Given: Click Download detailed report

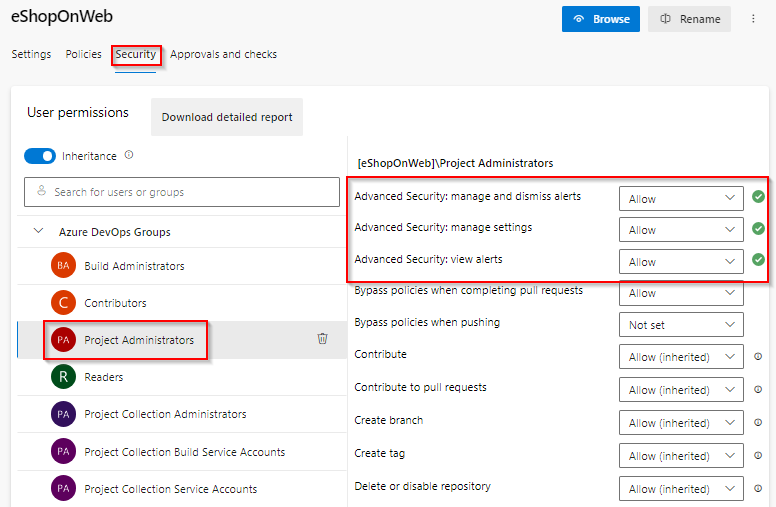Looking at the screenshot, I should (x=227, y=117).
